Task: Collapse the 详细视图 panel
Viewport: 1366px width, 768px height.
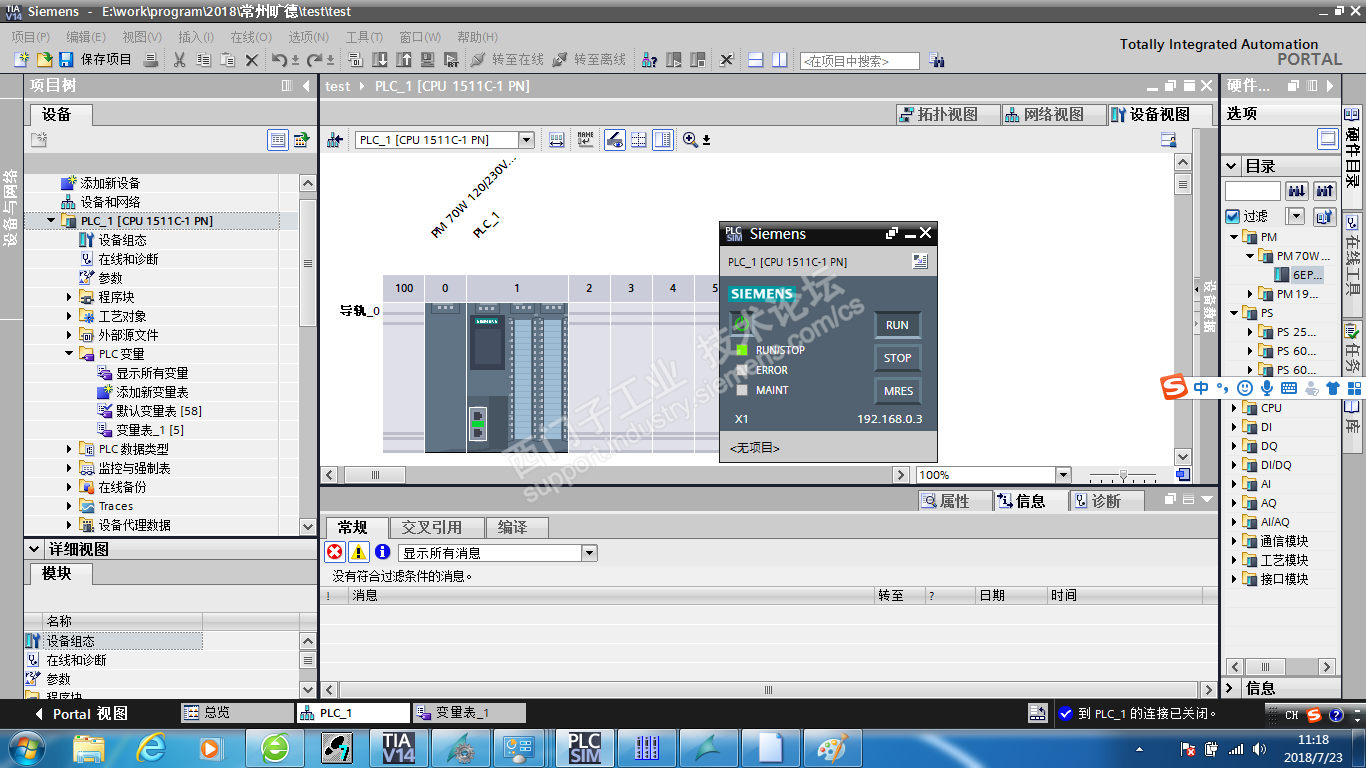Action: pyautogui.click(x=35, y=549)
